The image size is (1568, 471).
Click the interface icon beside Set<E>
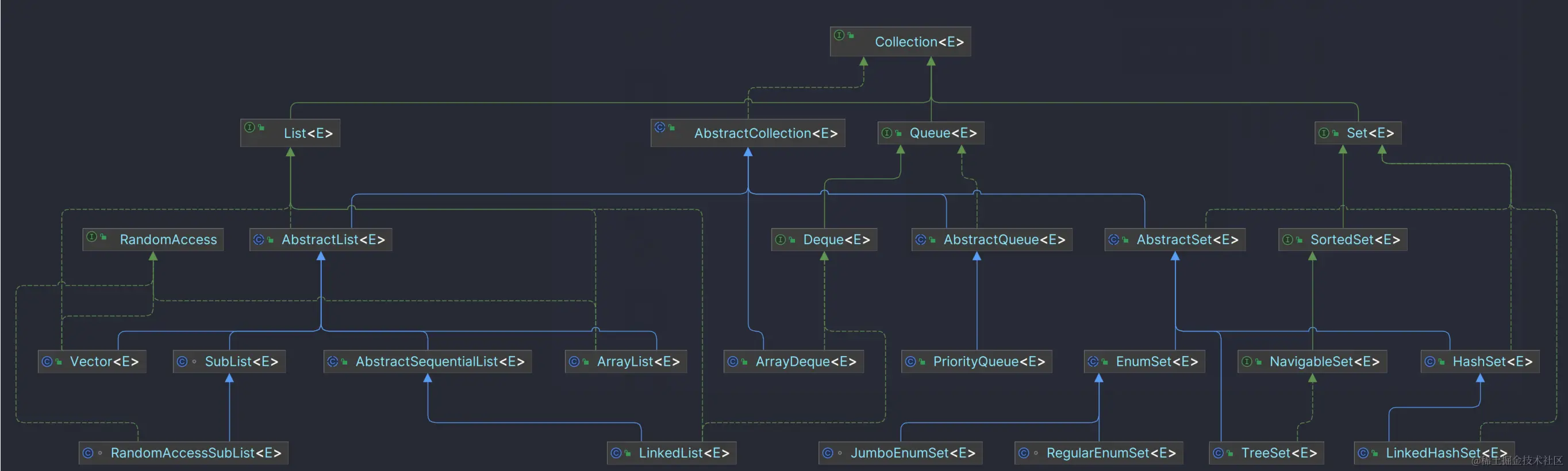click(x=1324, y=133)
